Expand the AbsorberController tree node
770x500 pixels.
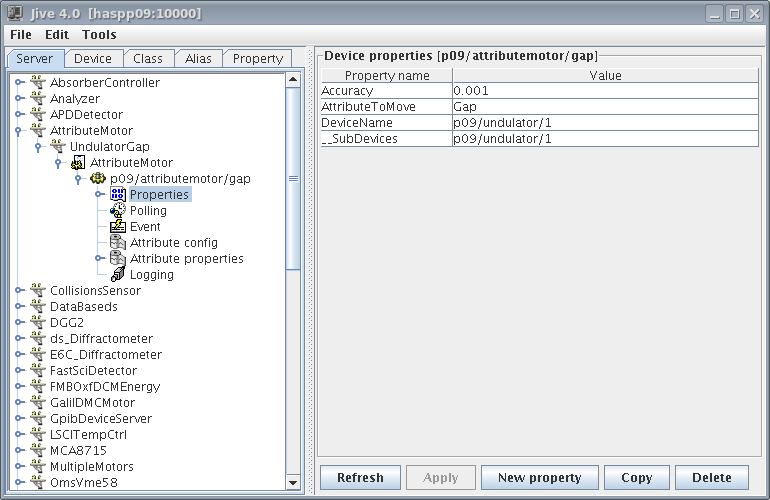pos(19,82)
